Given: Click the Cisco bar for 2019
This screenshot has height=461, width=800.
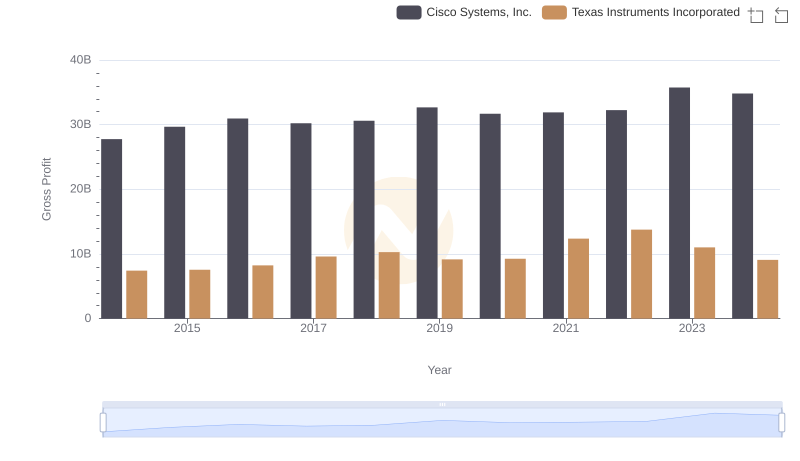Looking at the screenshot, I should coord(427,213).
